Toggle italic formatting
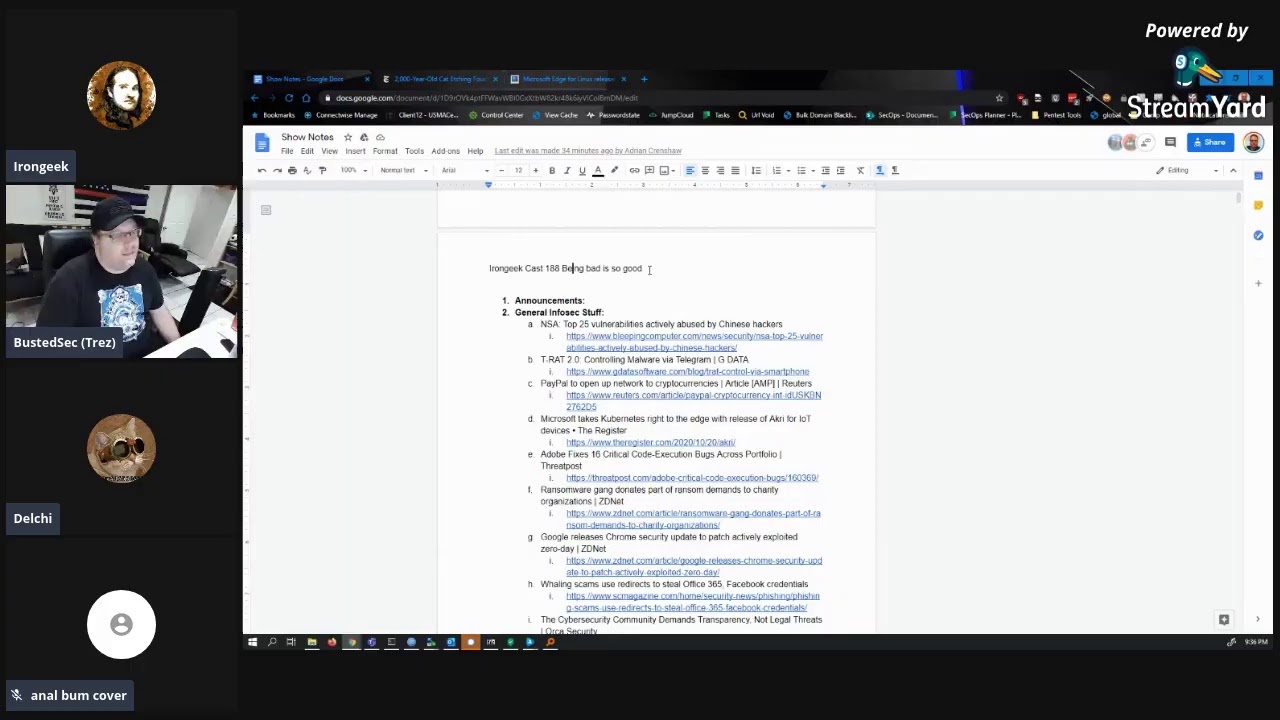 click(x=568, y=170)
